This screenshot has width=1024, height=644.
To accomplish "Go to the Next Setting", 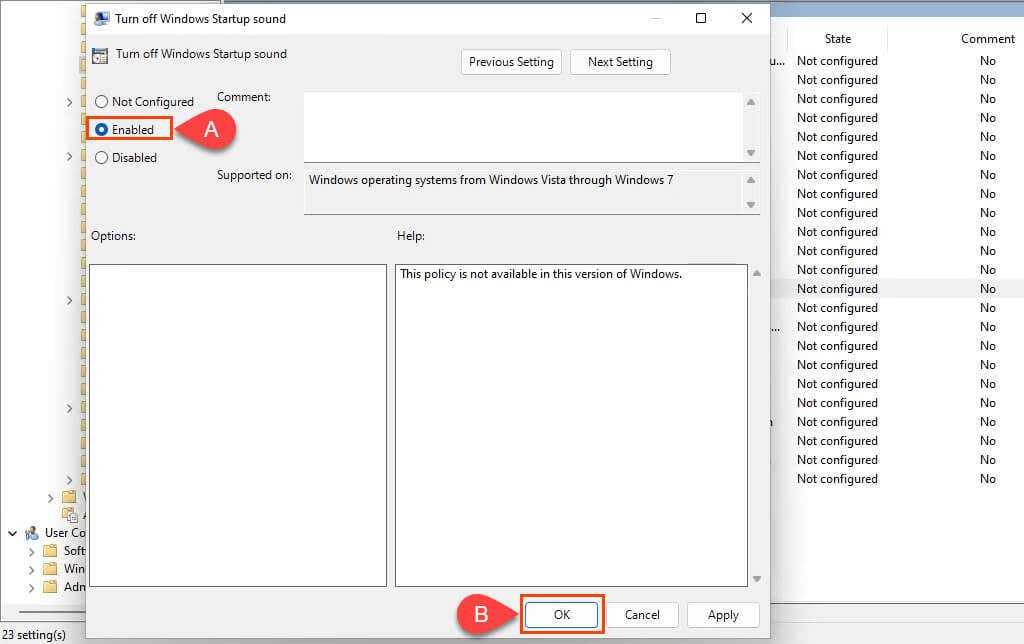I will click(x=620, y=62).
